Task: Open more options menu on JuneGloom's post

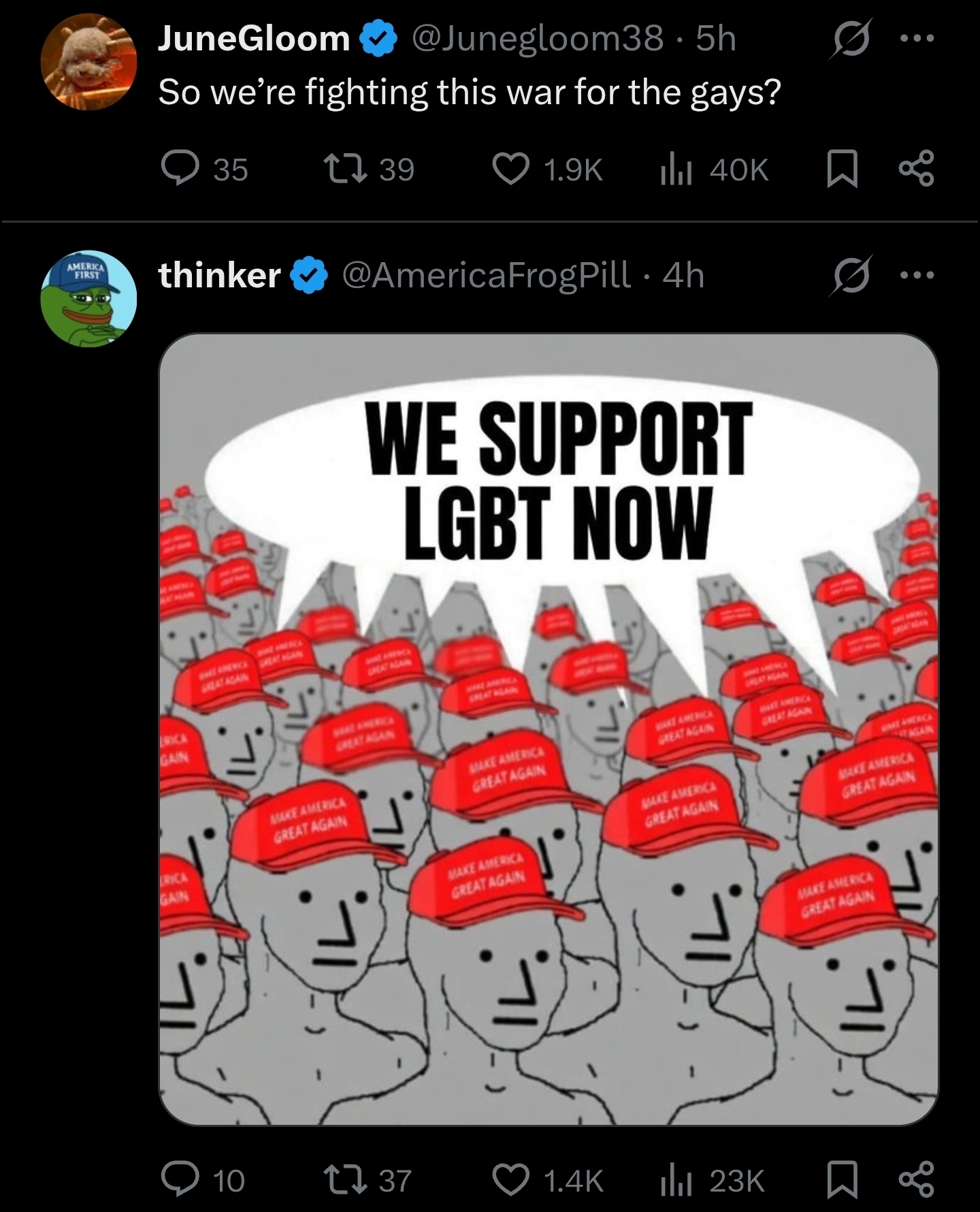Action: 917,39
